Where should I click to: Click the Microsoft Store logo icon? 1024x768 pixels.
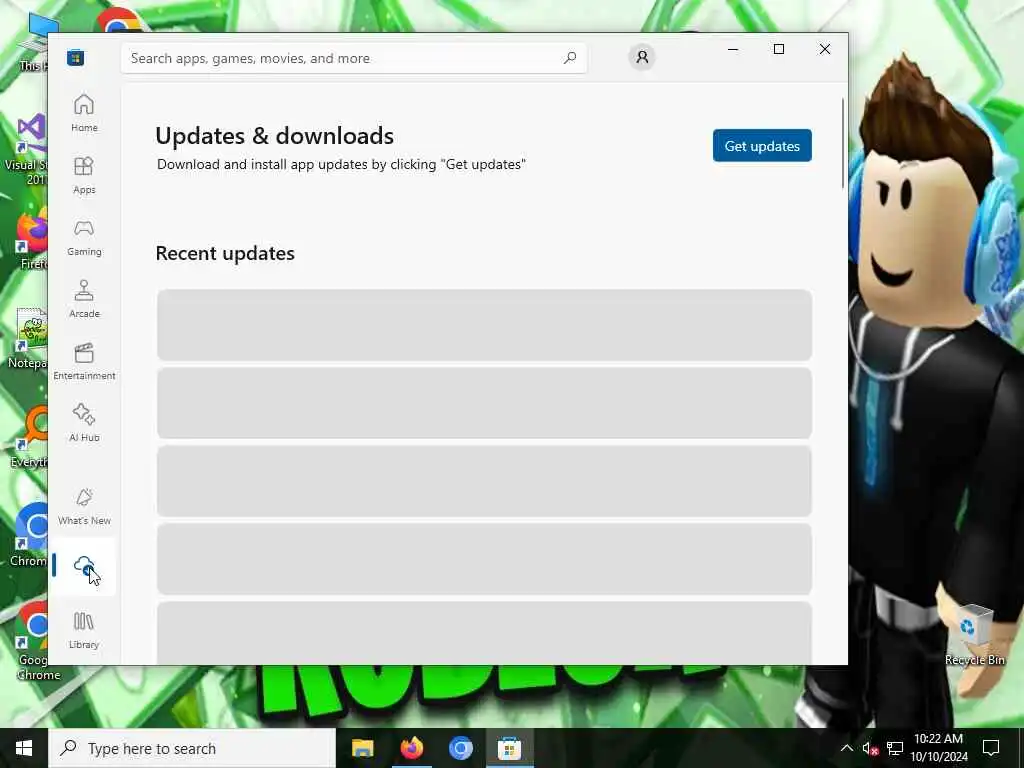[75, 57]
